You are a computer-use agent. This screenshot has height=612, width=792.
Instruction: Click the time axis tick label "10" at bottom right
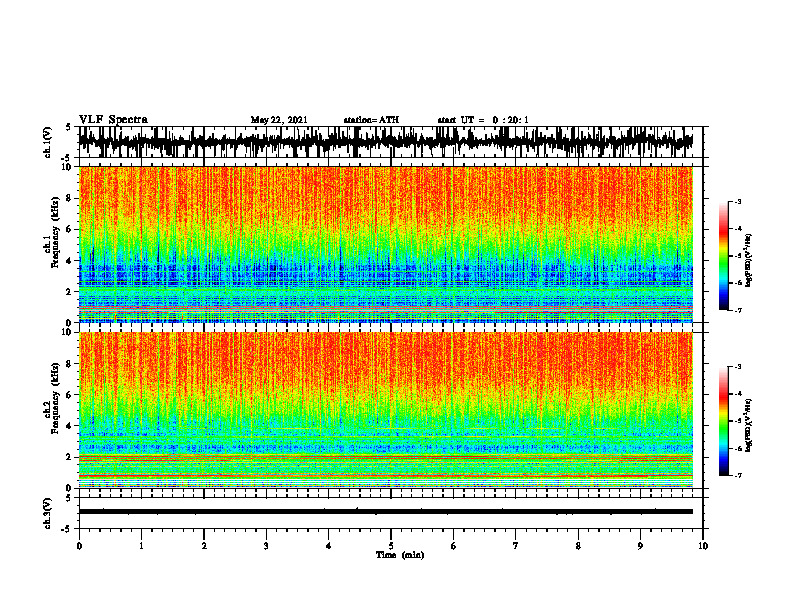(703, 546)
